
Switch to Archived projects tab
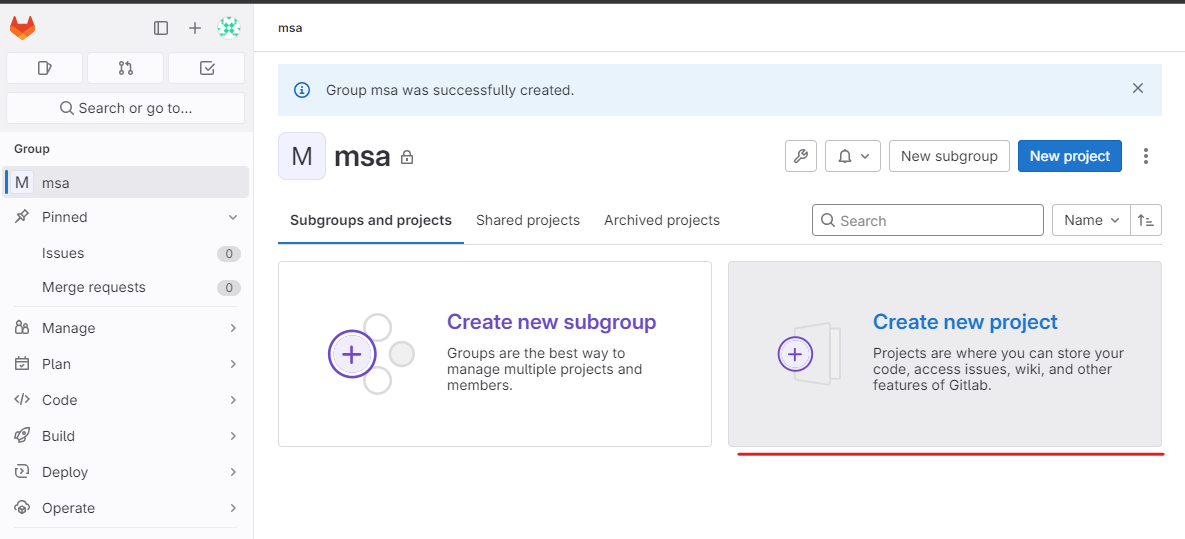tap(662, 221)
